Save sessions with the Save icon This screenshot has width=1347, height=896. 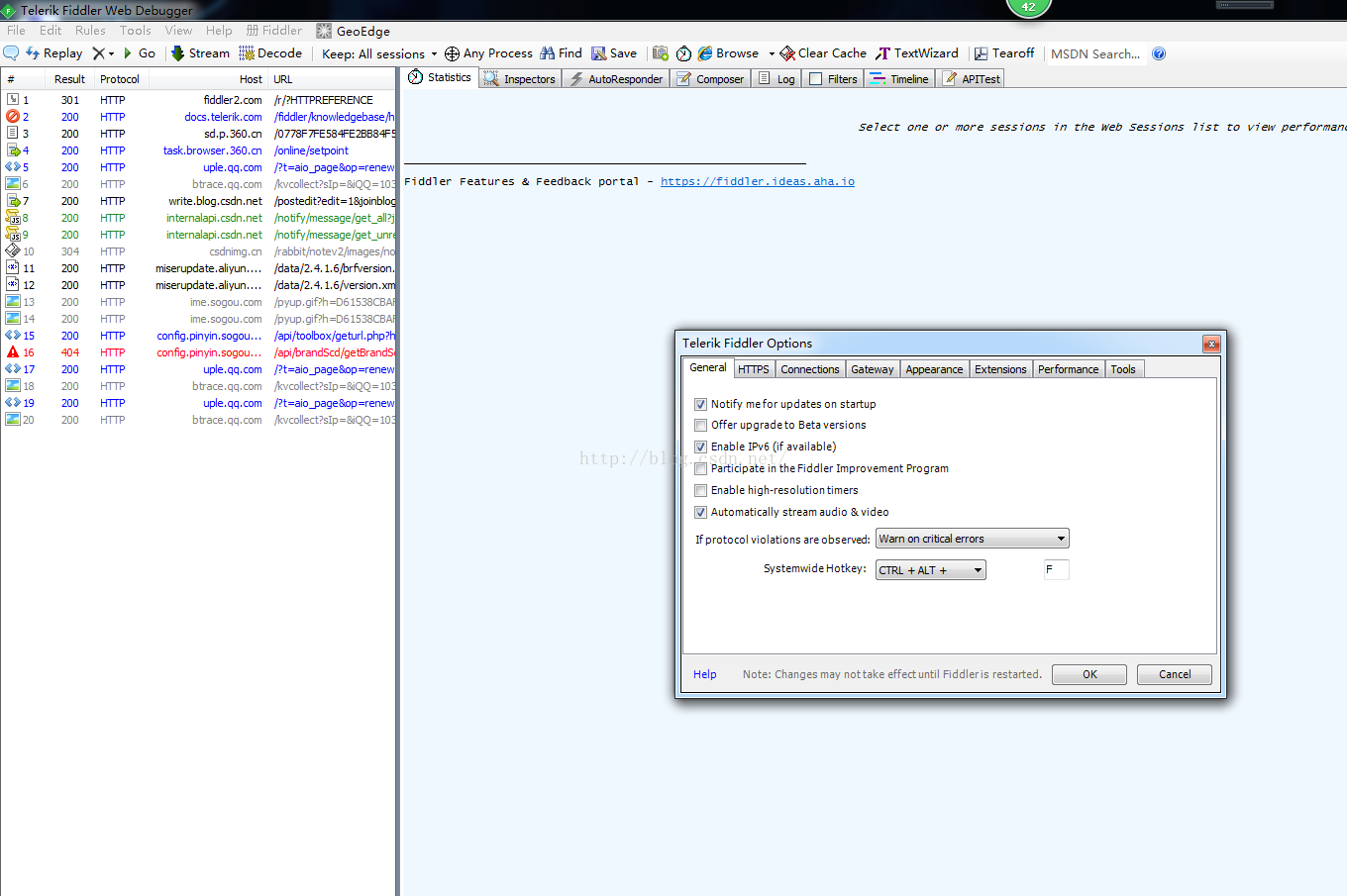(614, 53)
